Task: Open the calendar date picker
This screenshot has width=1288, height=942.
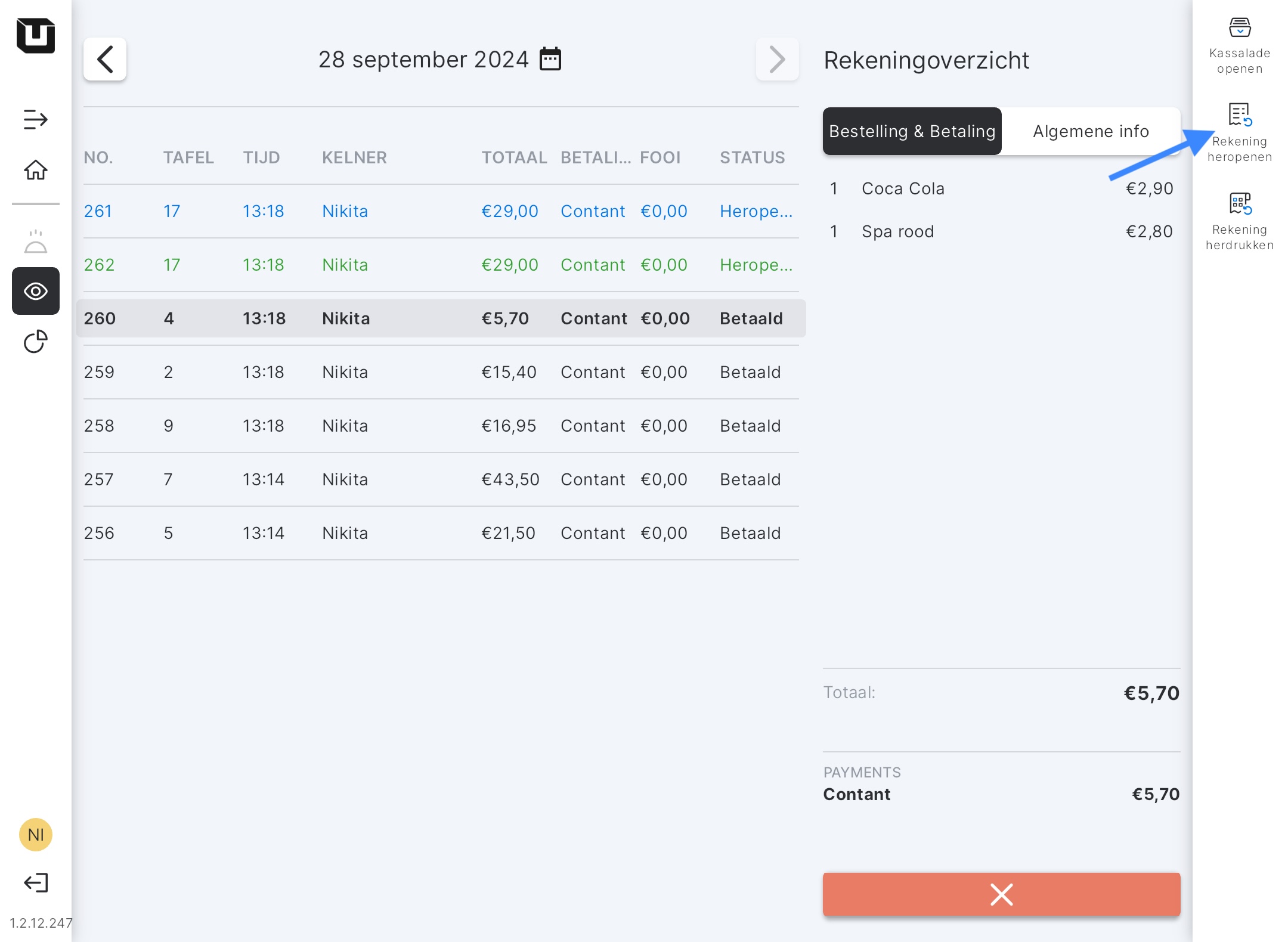Action: 550,59
